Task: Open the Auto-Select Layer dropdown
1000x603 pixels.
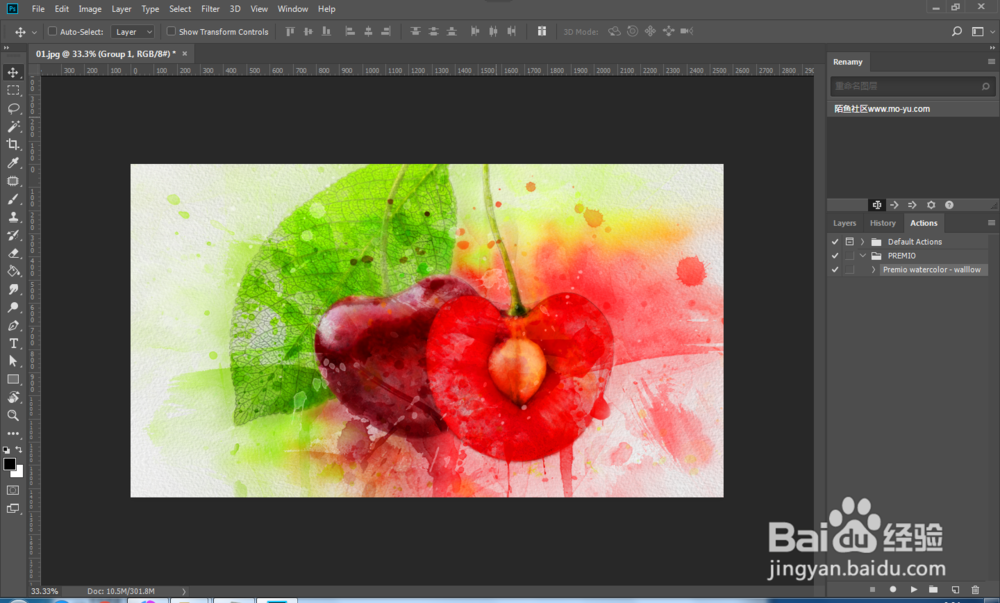Action: tap(133, 32)
